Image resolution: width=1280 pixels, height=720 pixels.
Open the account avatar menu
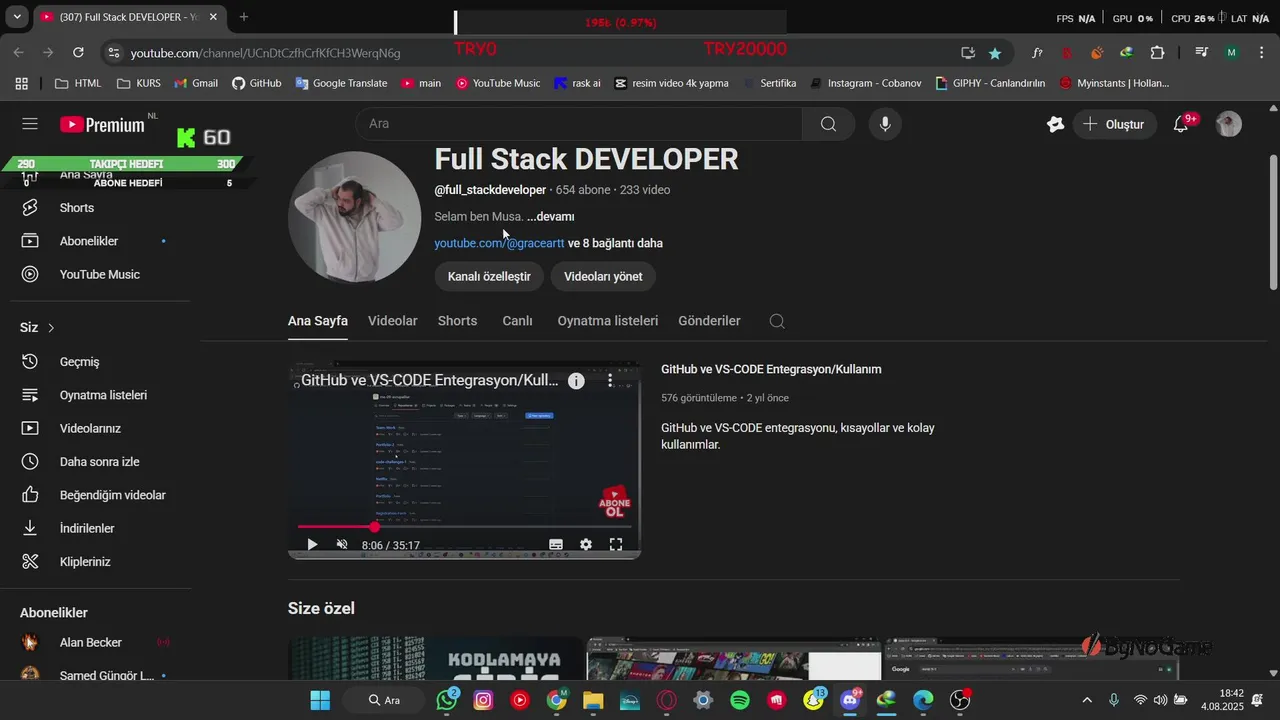[1229, 124]
